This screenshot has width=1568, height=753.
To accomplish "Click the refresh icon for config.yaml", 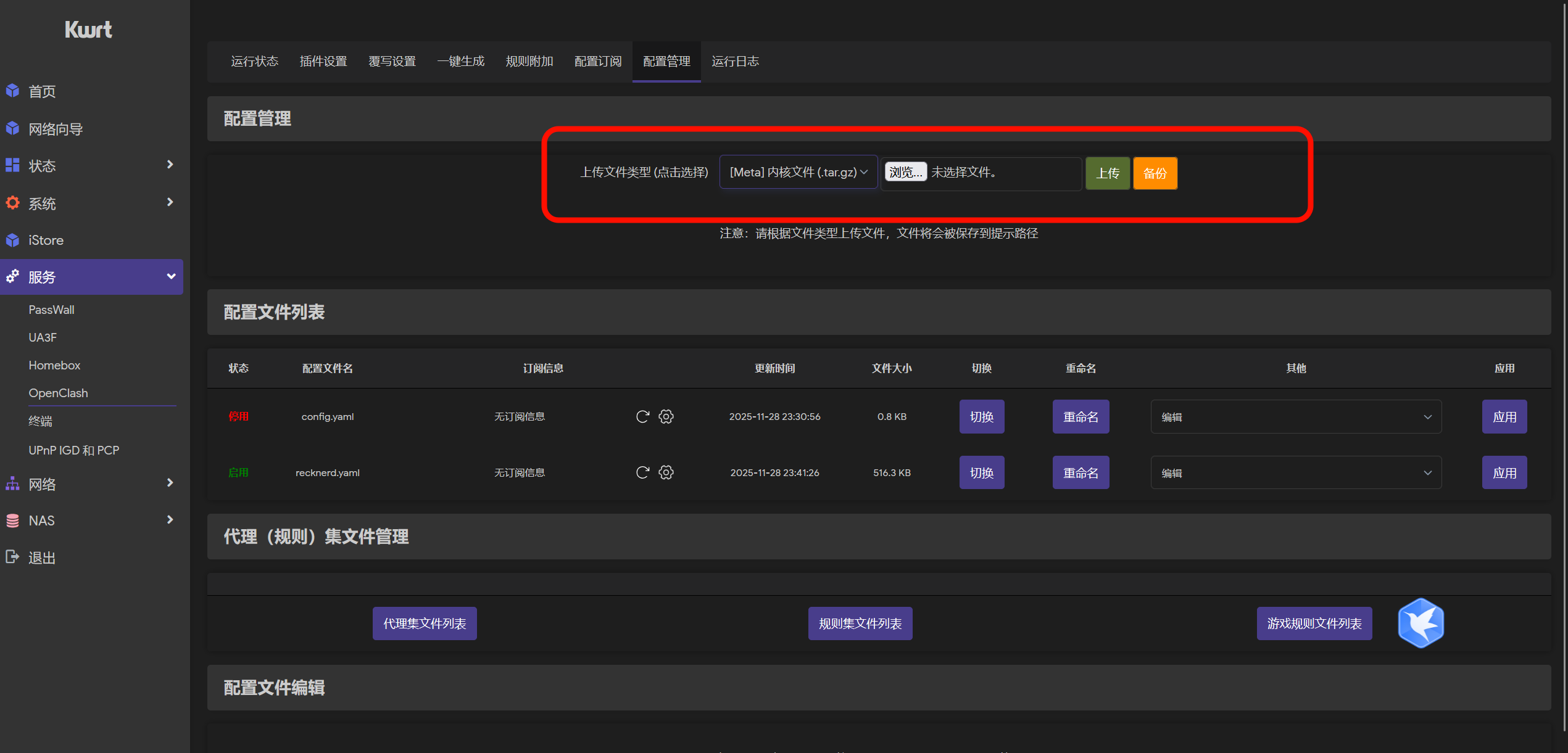I will tap(642, 416).
